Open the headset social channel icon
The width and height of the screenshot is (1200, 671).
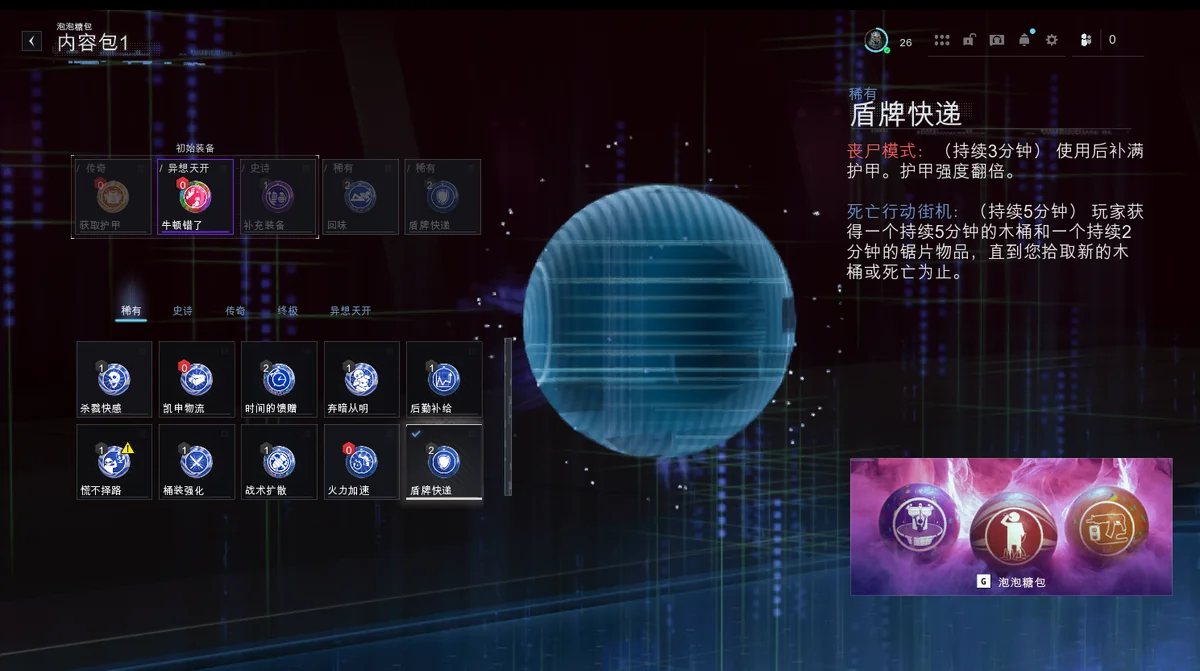click(997, 40)
